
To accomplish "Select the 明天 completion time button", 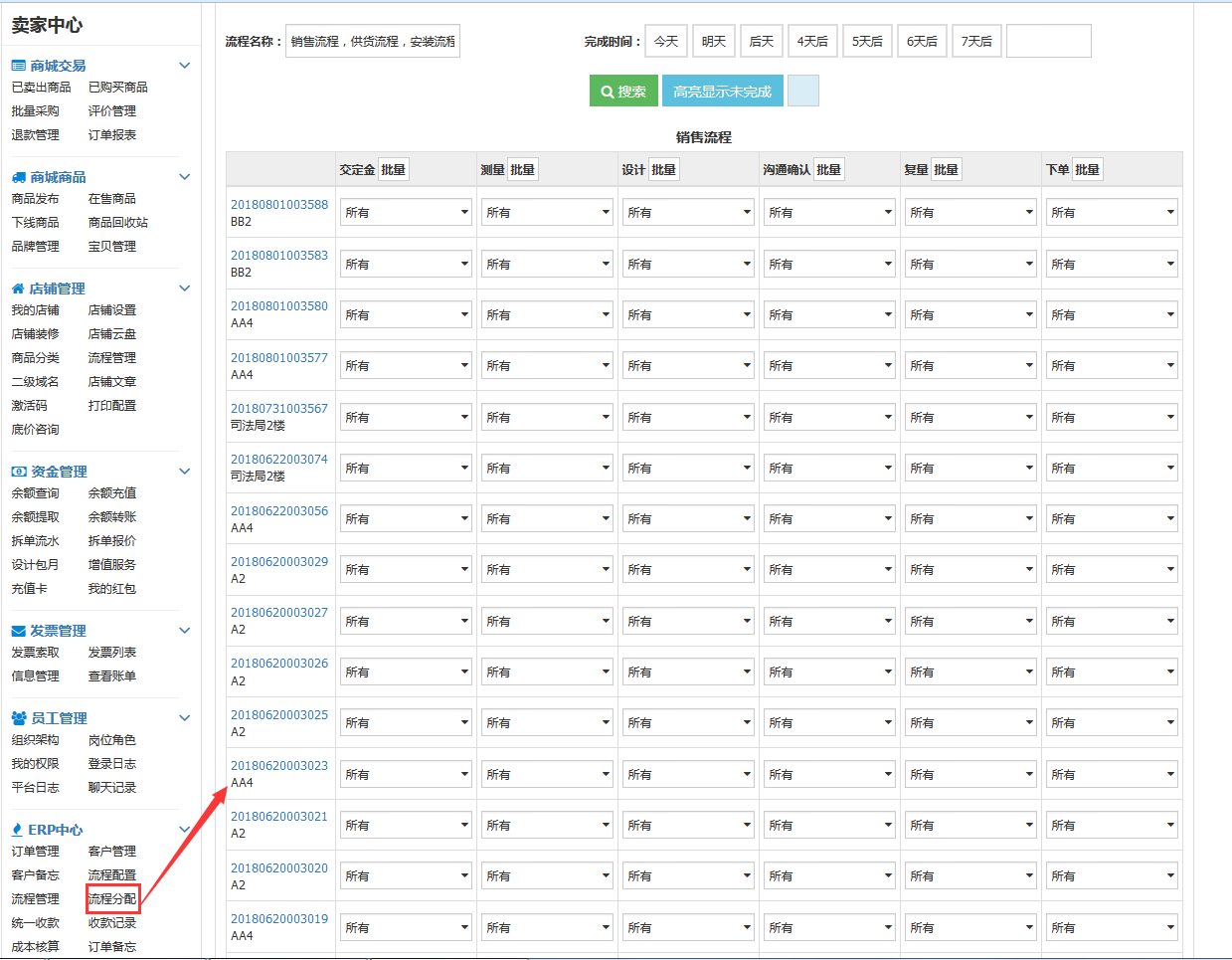I will click(x=714, y=41).
